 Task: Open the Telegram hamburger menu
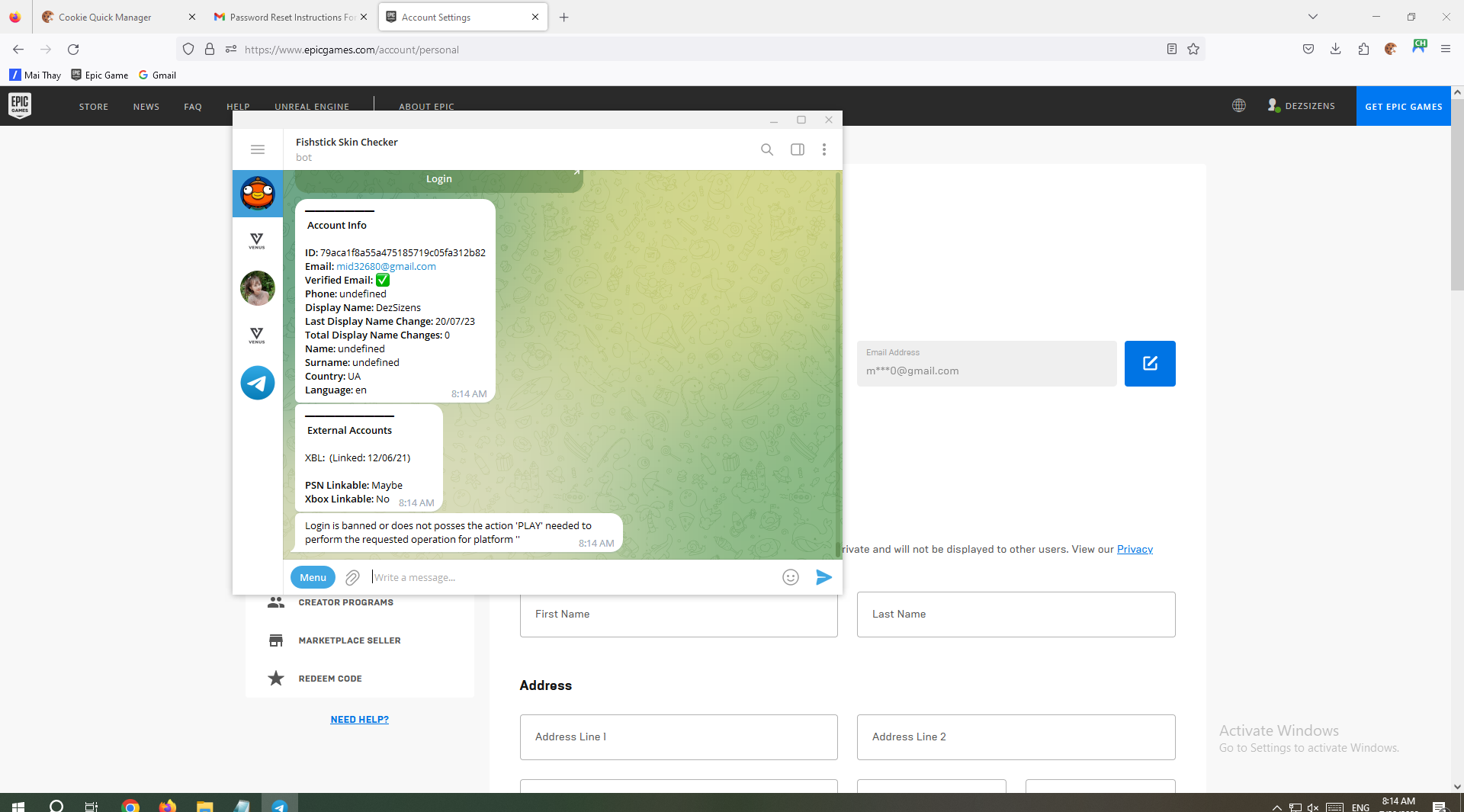[x=258, y=149]
